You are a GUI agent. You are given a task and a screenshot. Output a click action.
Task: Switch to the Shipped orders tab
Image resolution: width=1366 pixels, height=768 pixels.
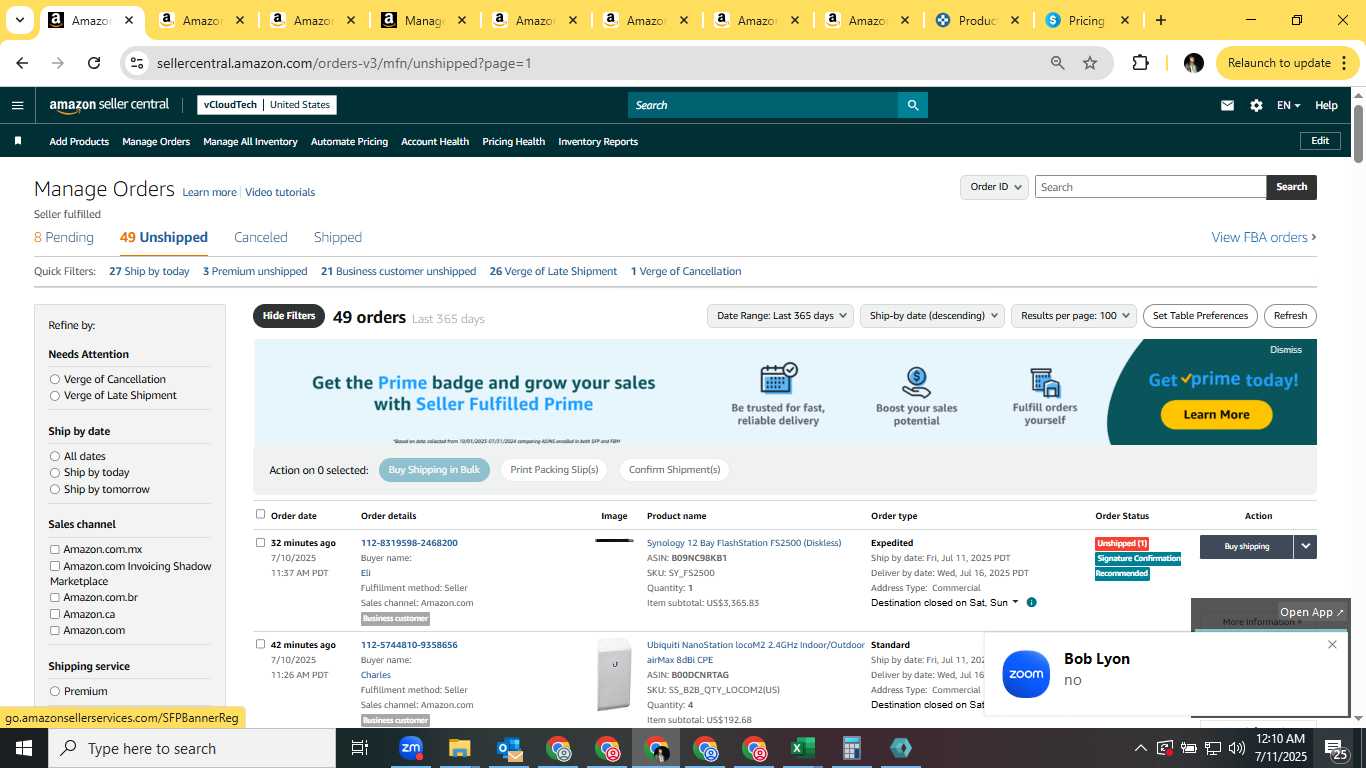338,237
